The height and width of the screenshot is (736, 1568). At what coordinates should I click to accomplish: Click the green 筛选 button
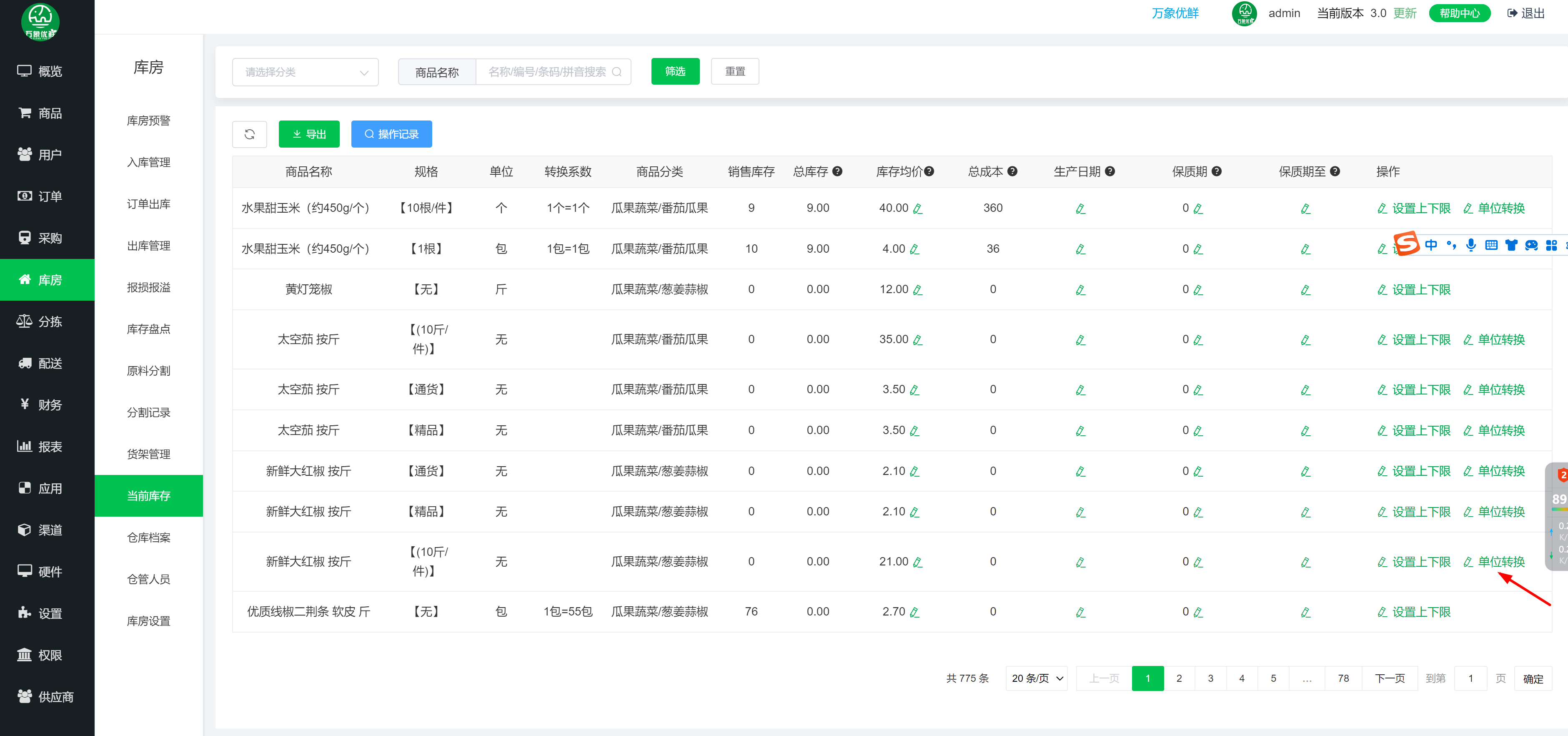tap(675, 72)
